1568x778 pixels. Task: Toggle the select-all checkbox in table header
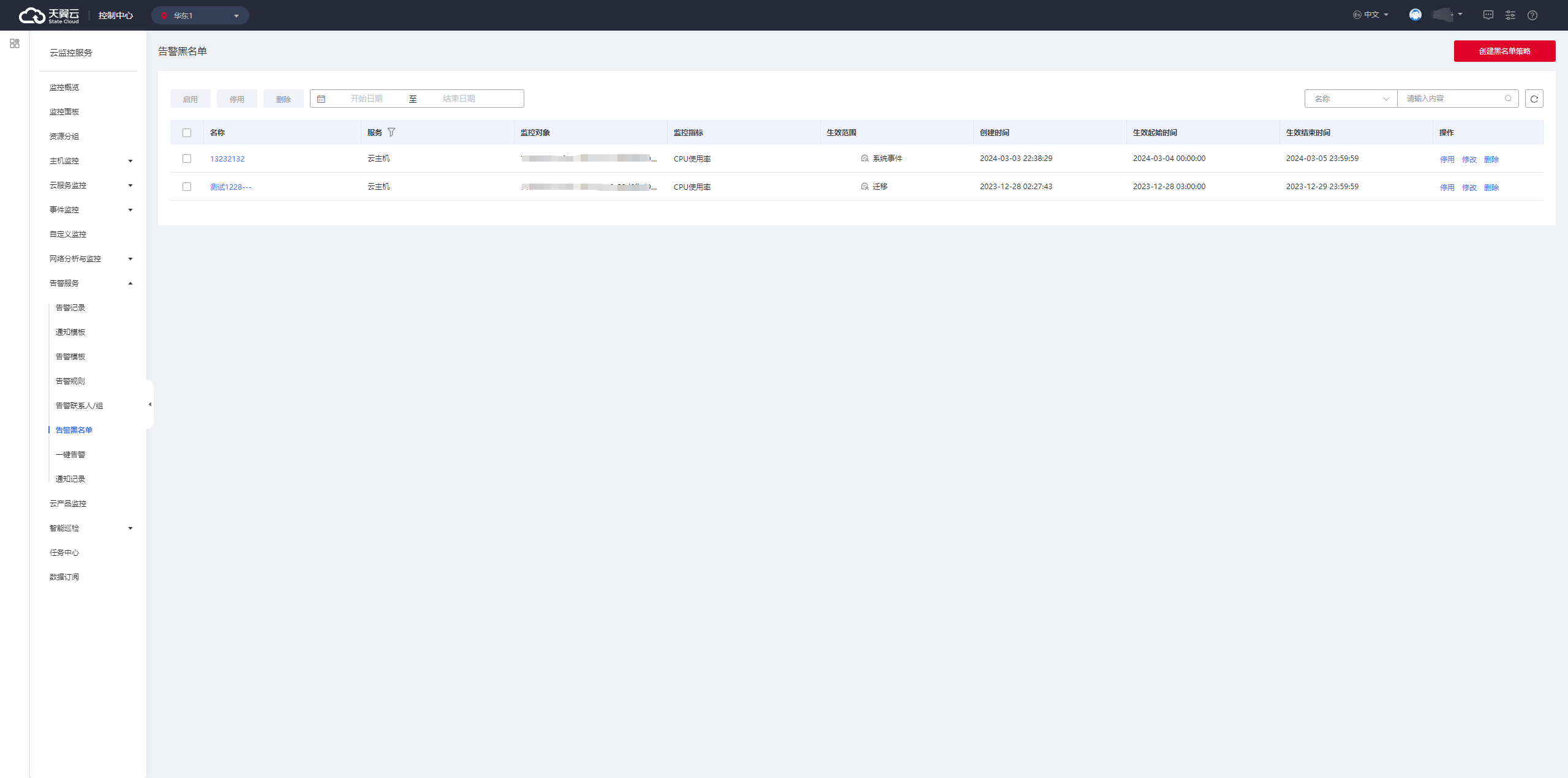(x=187, y=133)
